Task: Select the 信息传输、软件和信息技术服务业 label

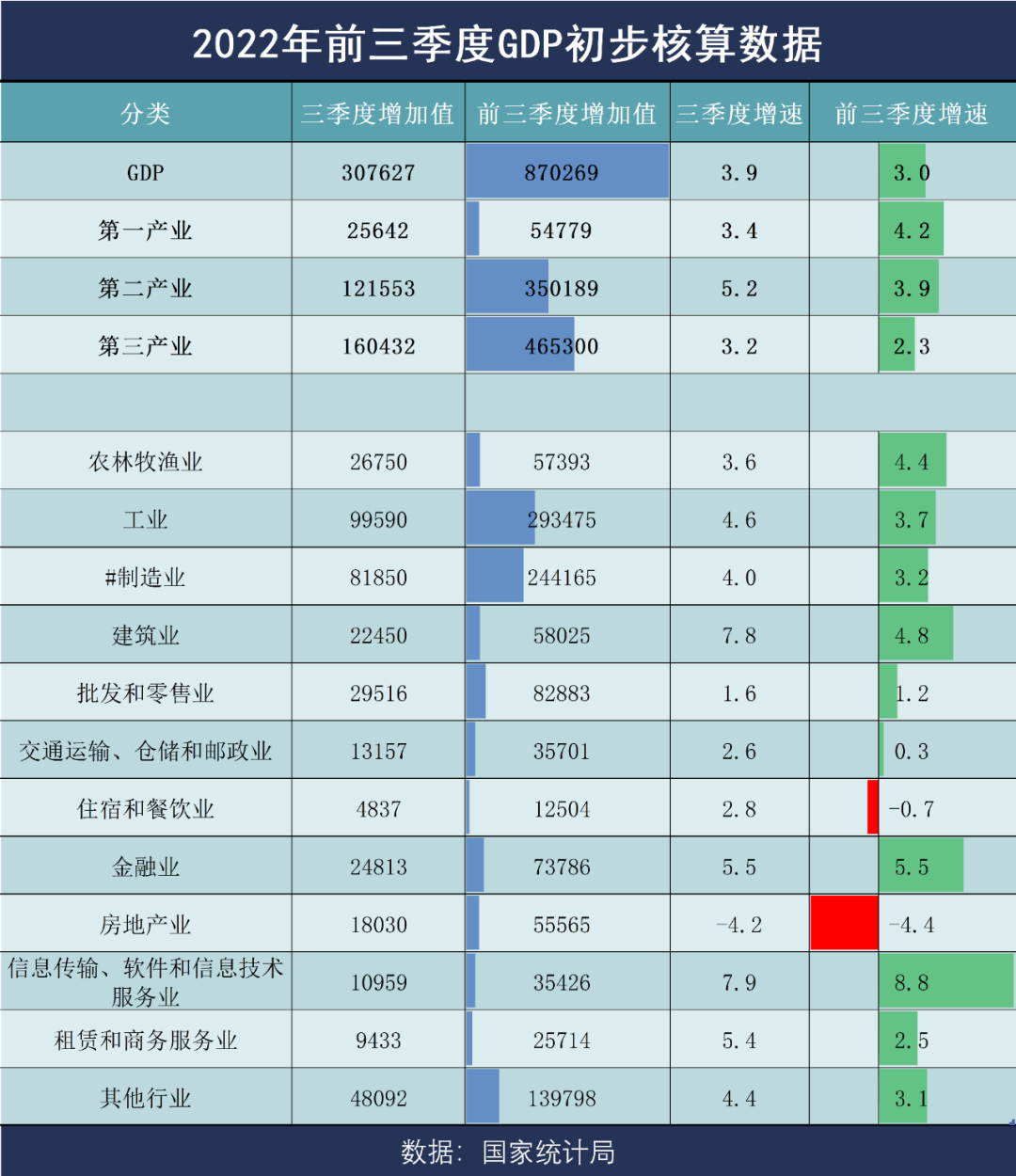Action: tap(146, 982)
